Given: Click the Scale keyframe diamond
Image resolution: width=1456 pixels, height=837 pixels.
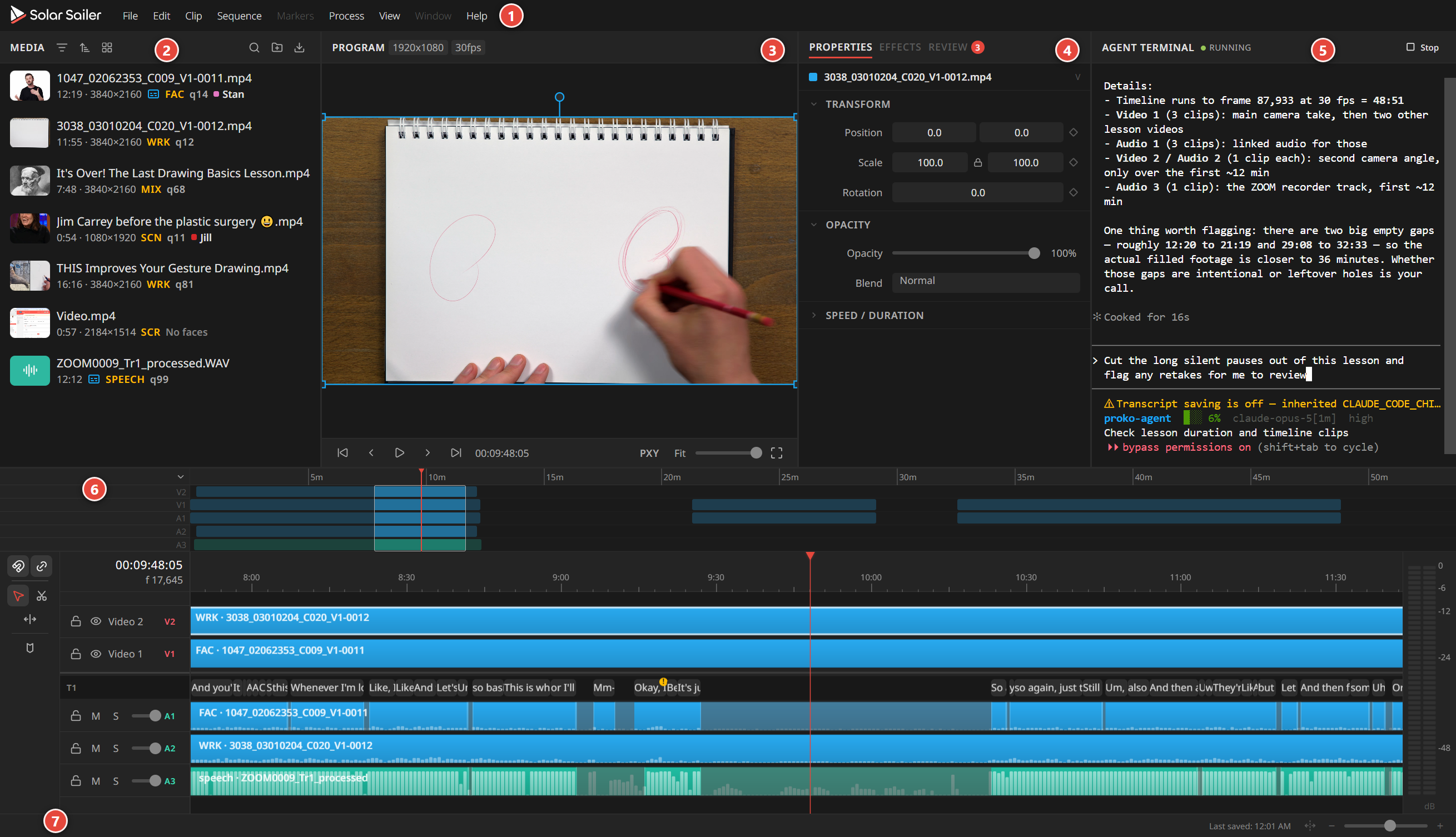Looking at the screenshot, I should [x=1074, y=163].
